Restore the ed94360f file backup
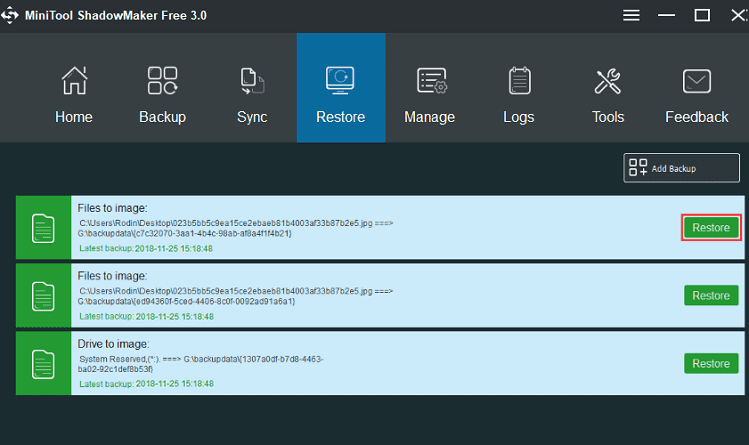 coord(711,296)
